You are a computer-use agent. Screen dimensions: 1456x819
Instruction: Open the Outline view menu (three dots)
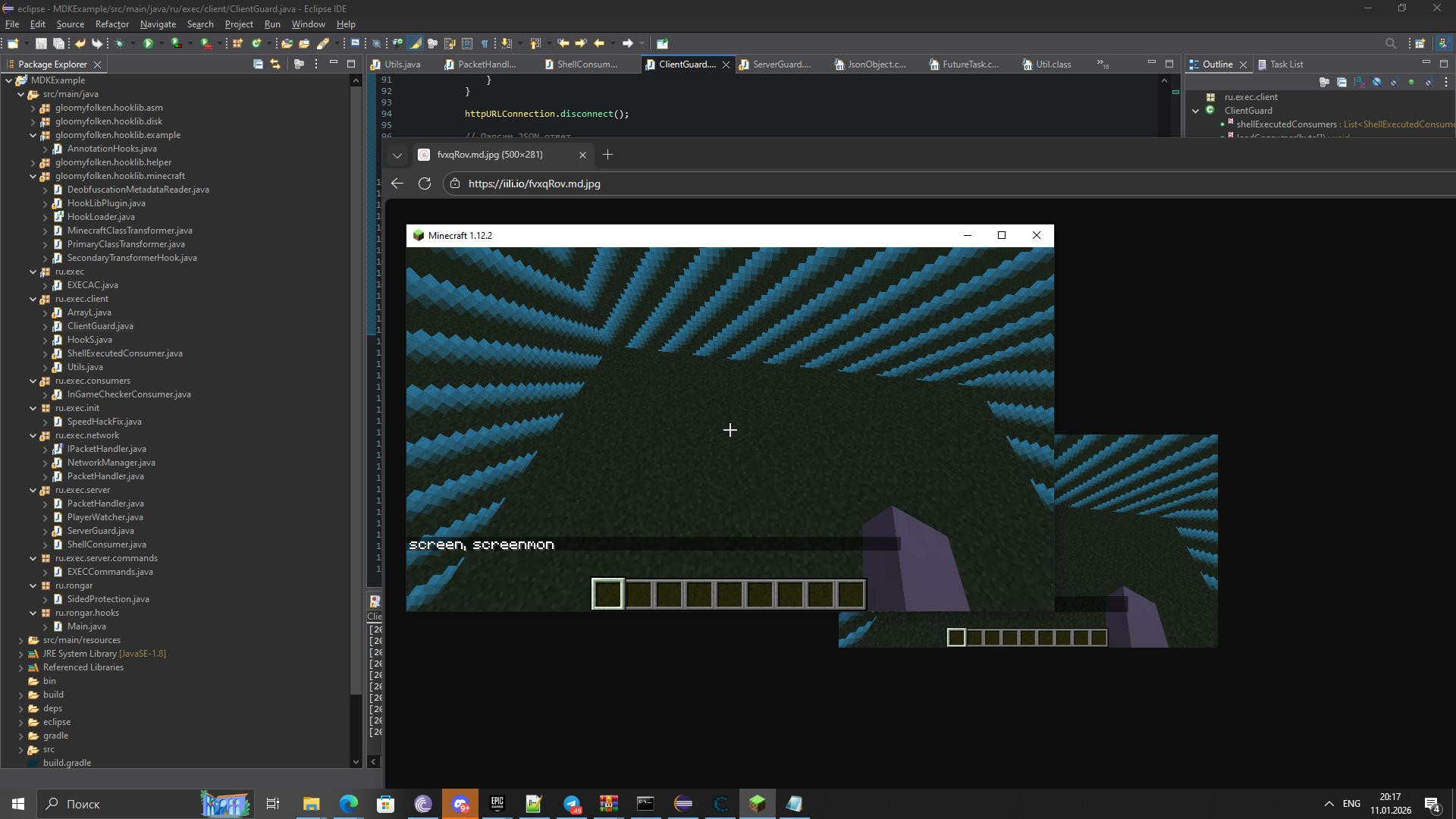tap(1446, 82)
